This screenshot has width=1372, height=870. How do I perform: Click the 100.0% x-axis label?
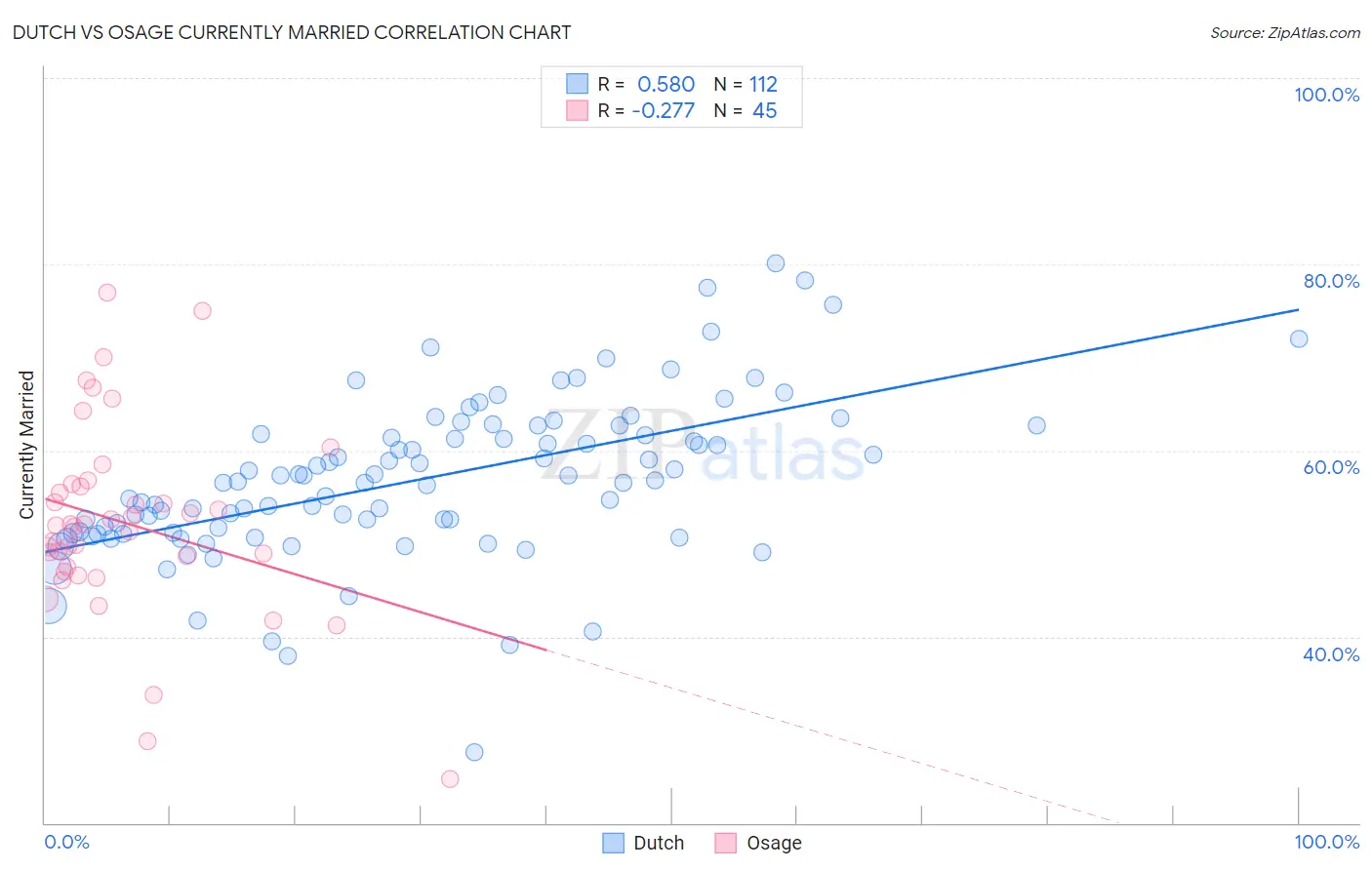(1326, 842)
